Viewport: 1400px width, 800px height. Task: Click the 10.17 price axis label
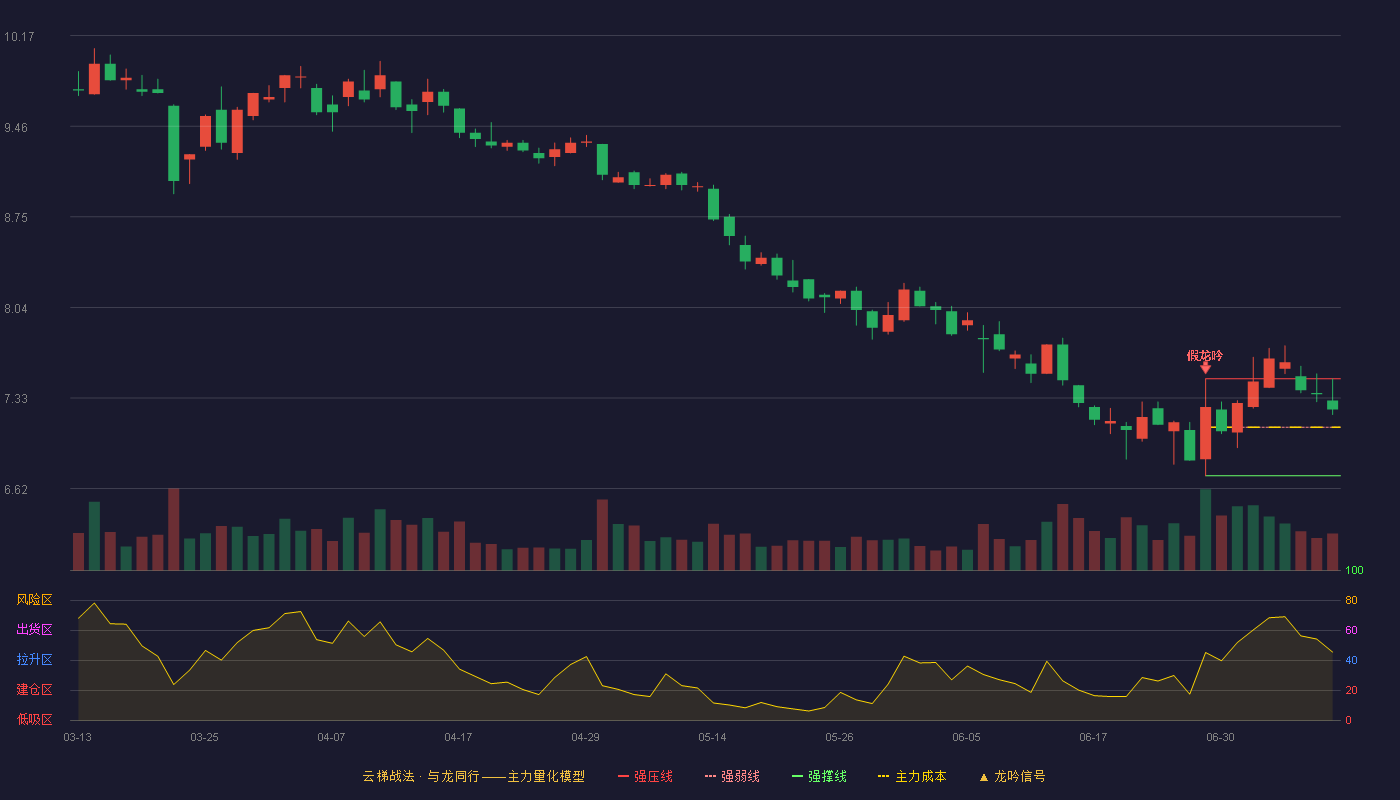pyautogui.click(x=19, y=36)
